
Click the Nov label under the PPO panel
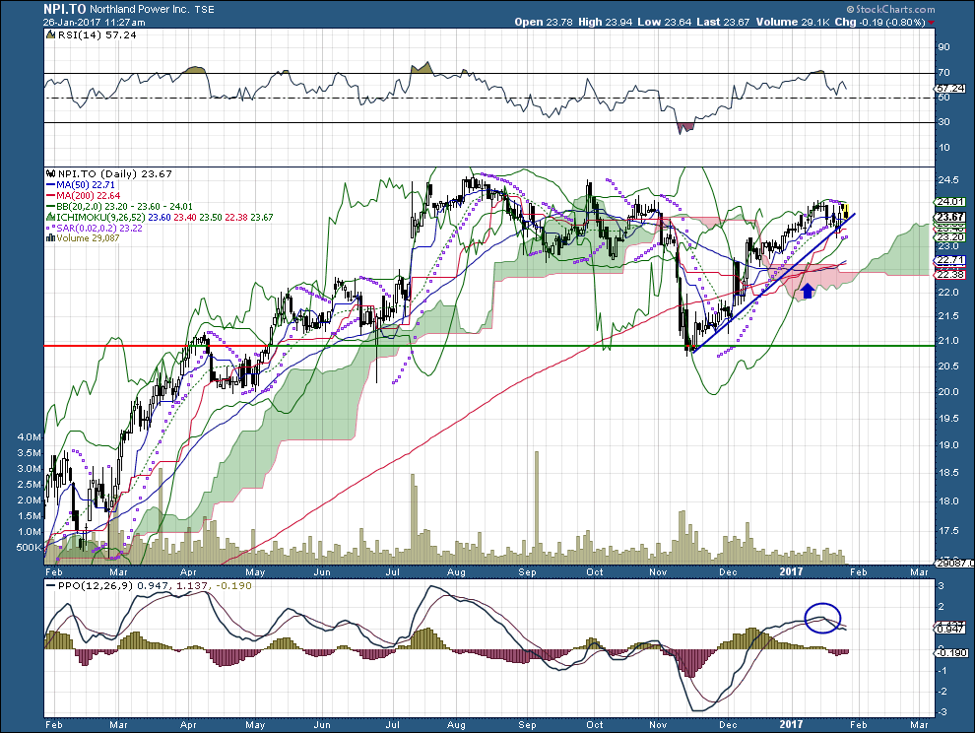tap(658, 724)
